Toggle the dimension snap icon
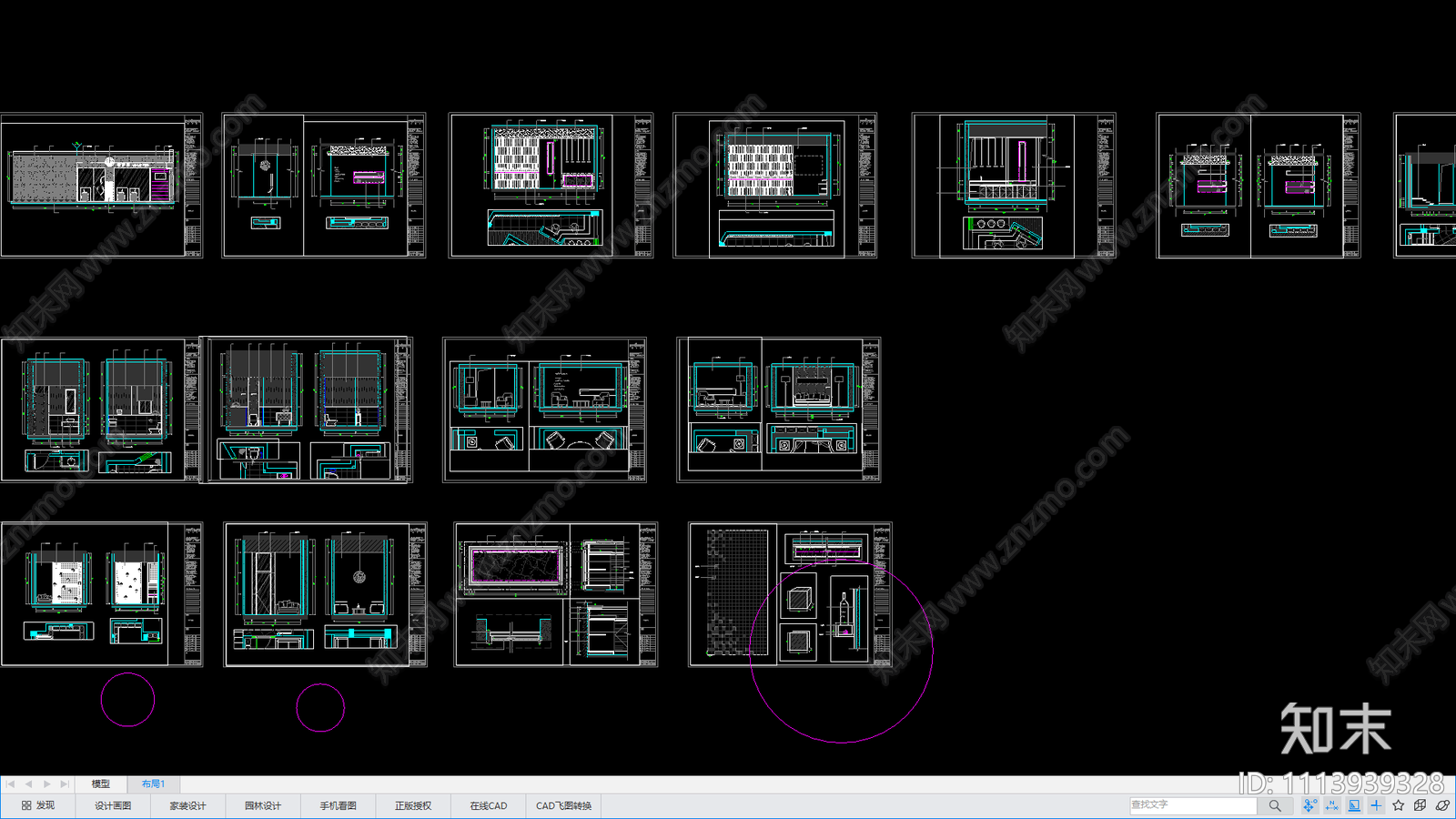Screen dimensions: 1456x819 (x=1332, y=805)
